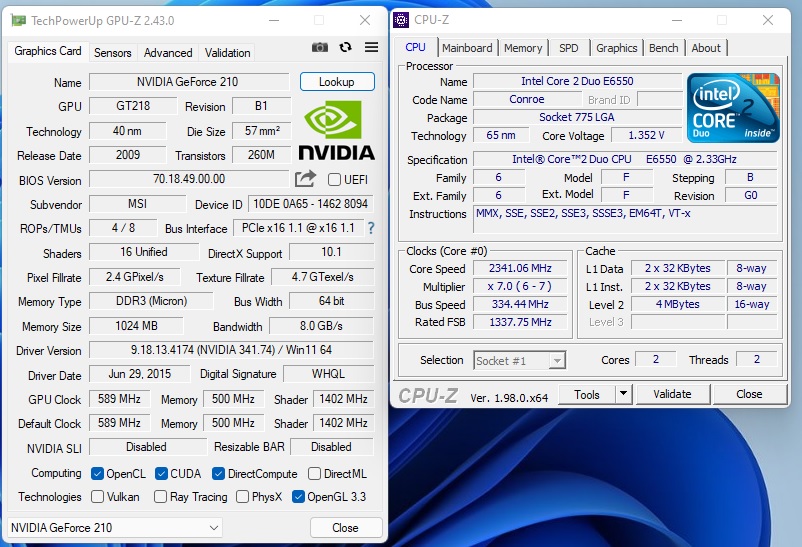Screen dimensions: 802x547
Task: Click the BIOS Version field 70.18.49.00.00
Action: coord(189,179)
